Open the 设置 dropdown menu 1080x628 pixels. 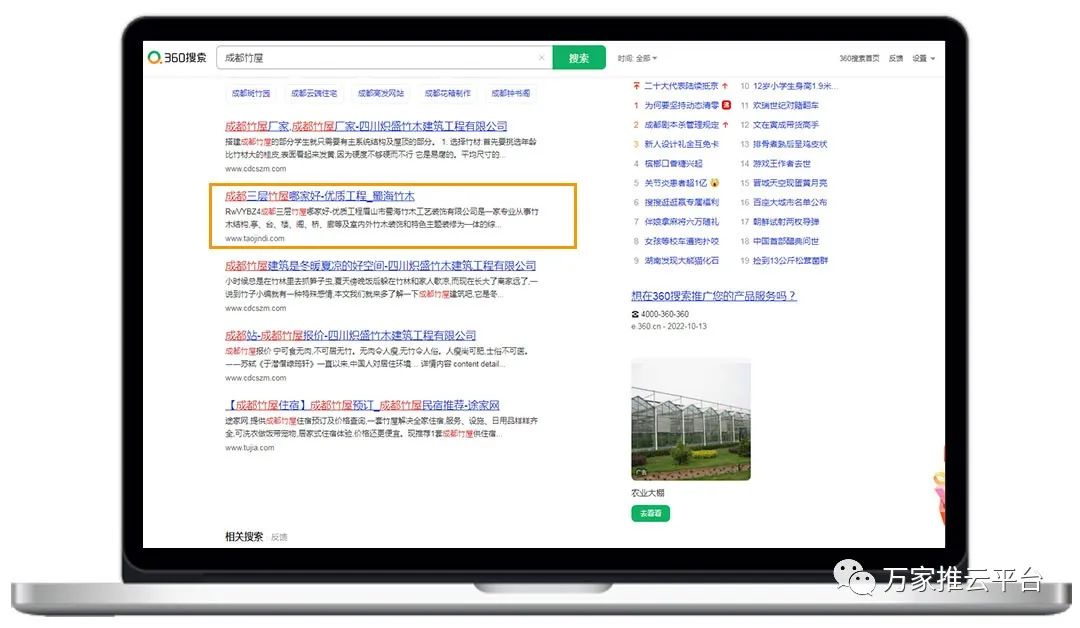click(923, 58)
